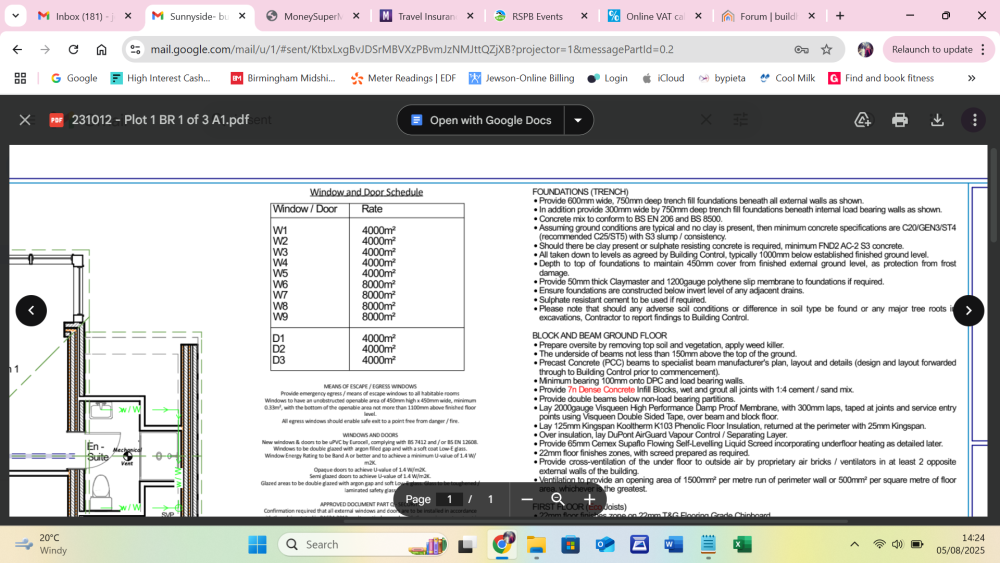Screen dimensions: 1000x563
Task: Expand the Open with dropdown arrow
Action: click(578, 120)
